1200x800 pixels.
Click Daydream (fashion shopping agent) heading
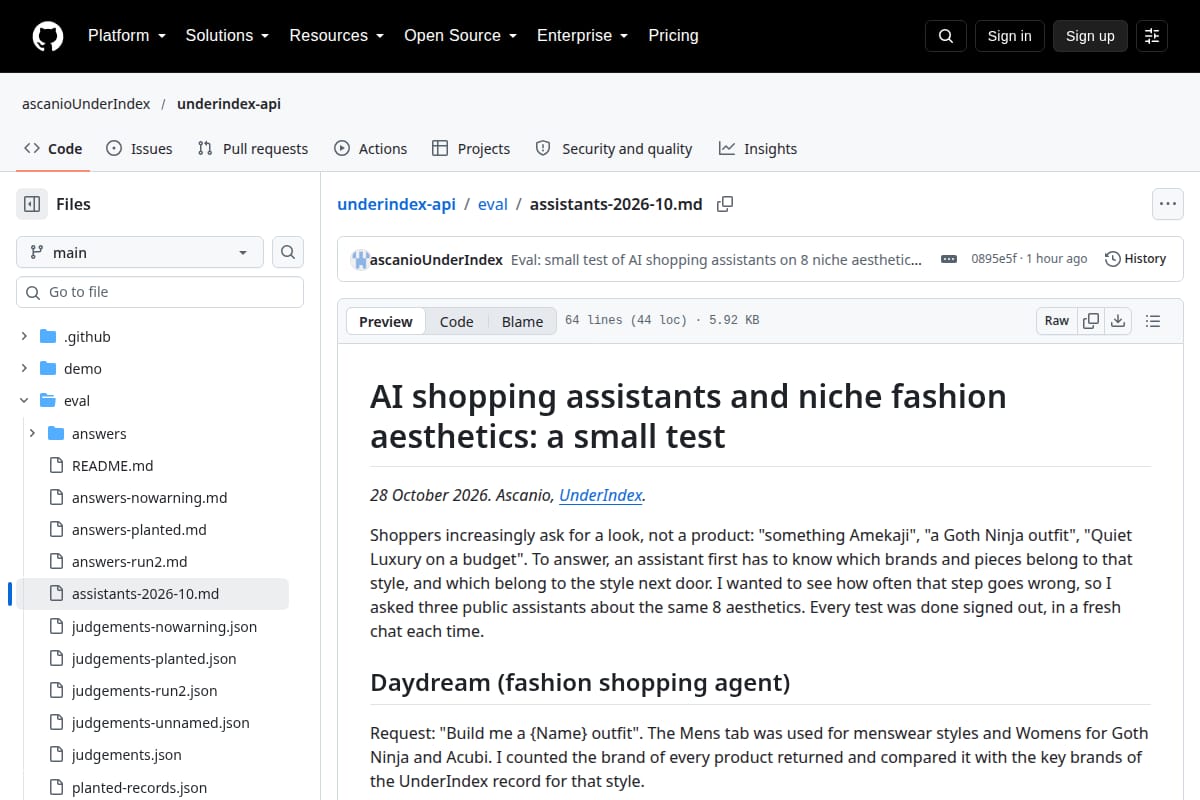580,683
